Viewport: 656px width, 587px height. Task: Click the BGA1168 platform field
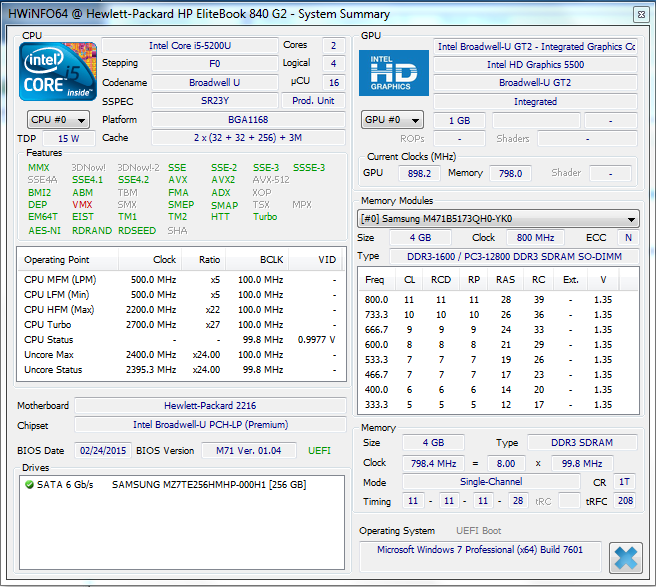tap(248, 120)
